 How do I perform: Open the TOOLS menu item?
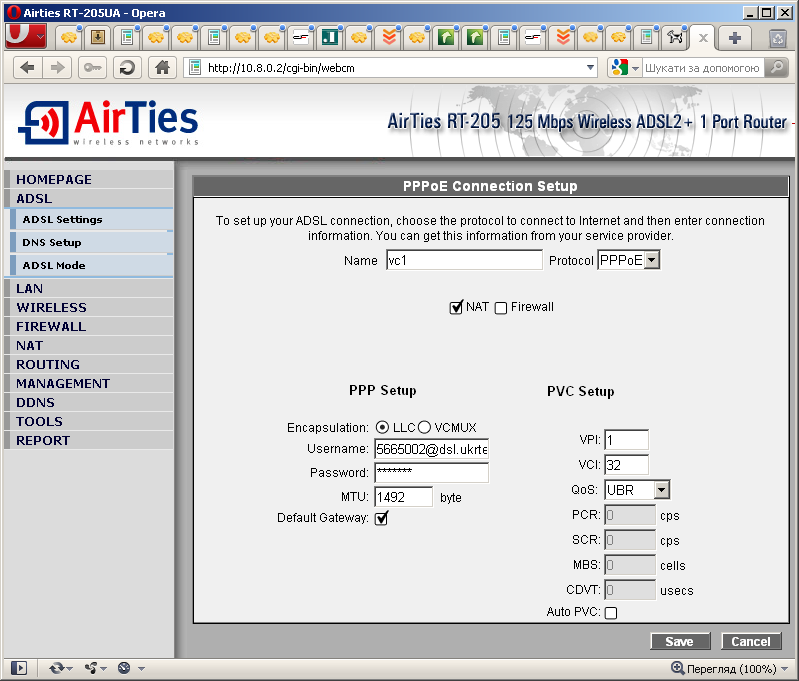[89, 422]
